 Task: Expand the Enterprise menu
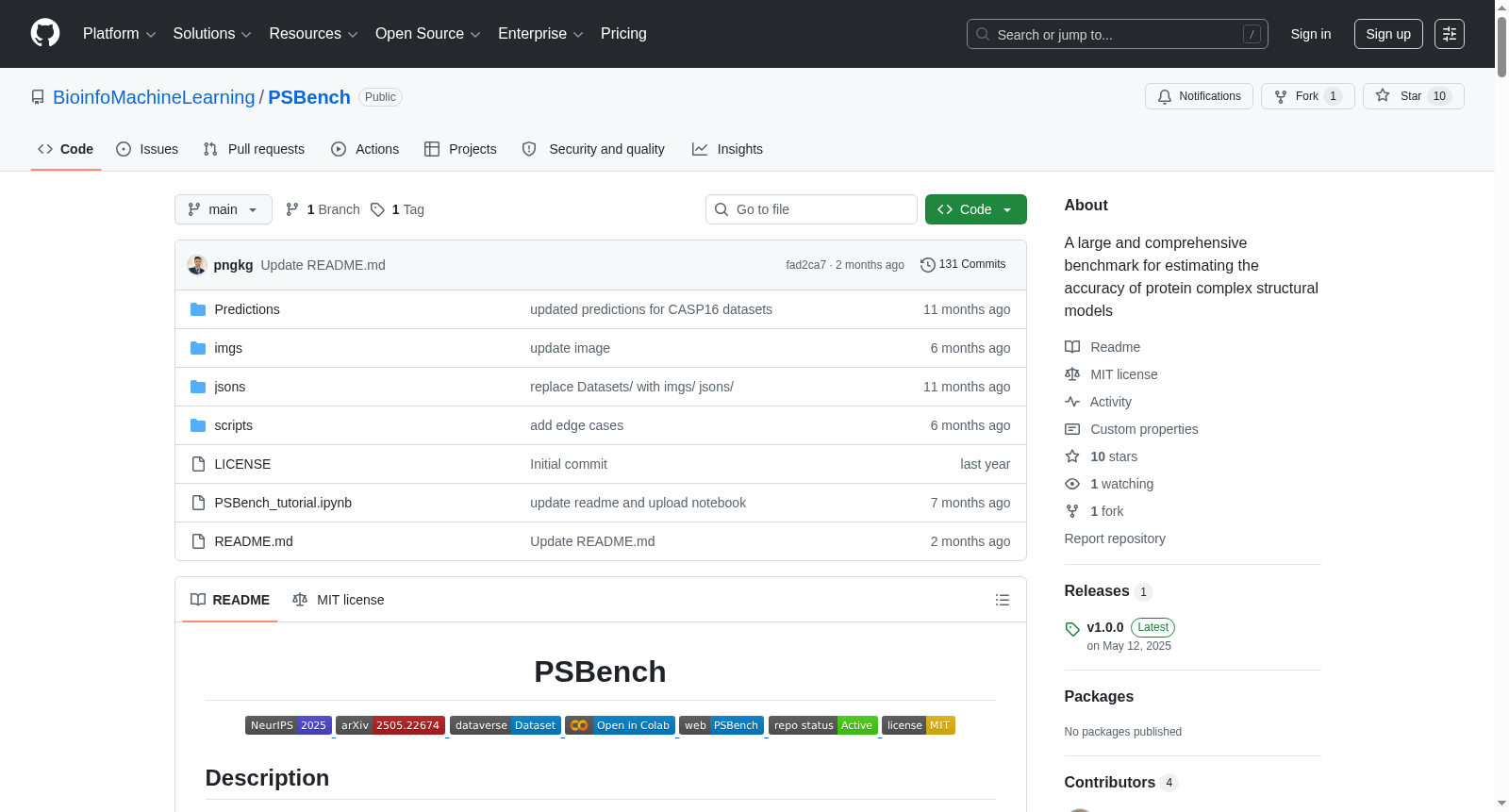pyautogui.click(x=540, y=34)
